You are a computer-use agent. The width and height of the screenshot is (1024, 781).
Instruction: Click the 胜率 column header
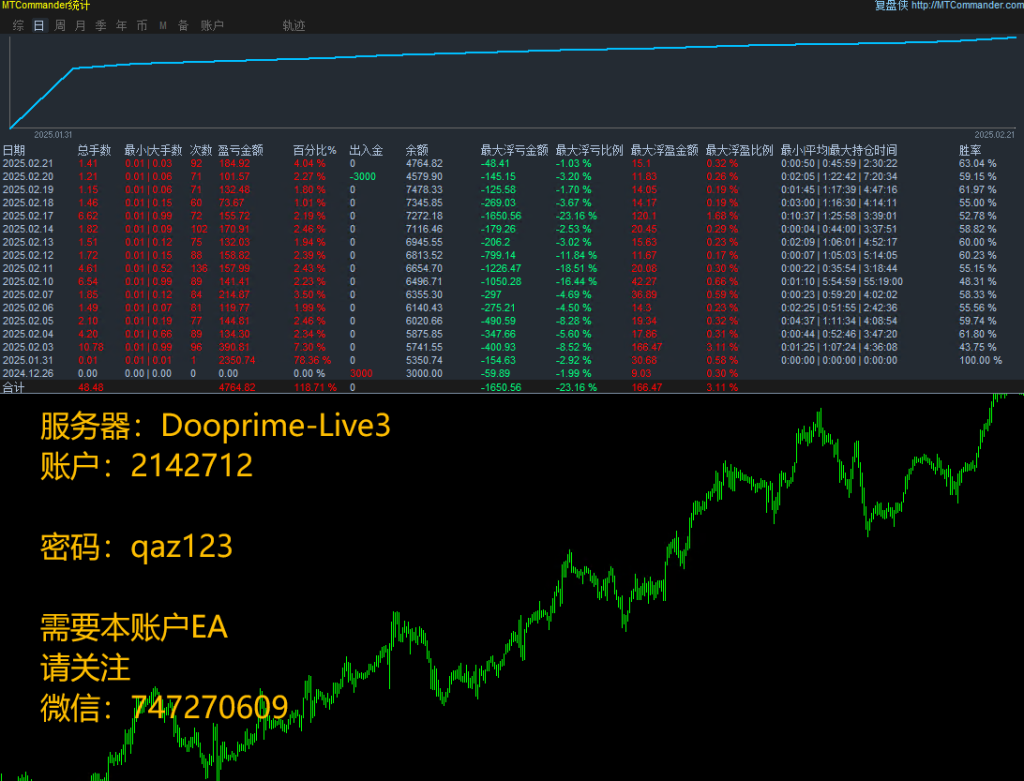click(970, 150)
